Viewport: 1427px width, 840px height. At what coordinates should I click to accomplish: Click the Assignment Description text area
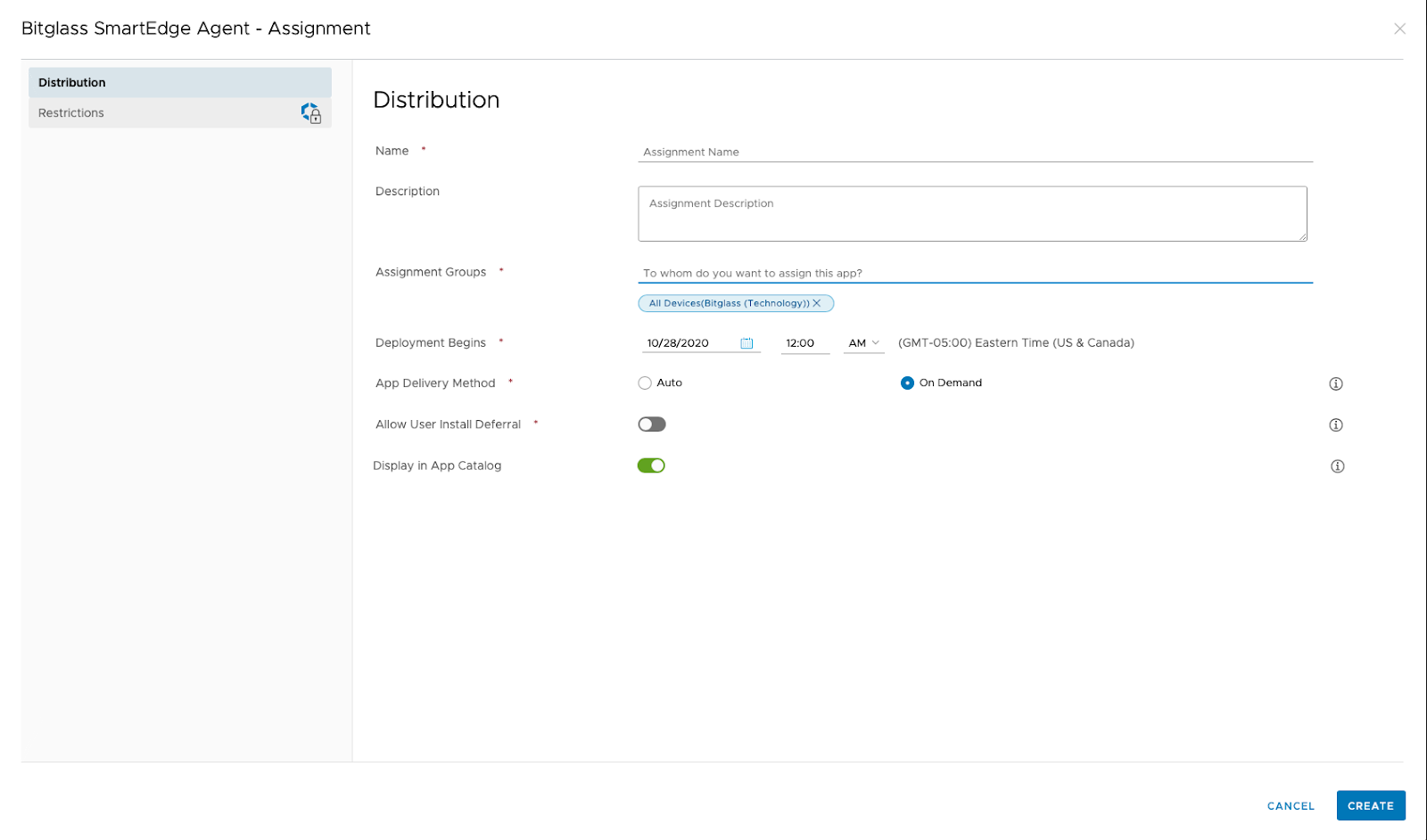[x=972, y=214]
